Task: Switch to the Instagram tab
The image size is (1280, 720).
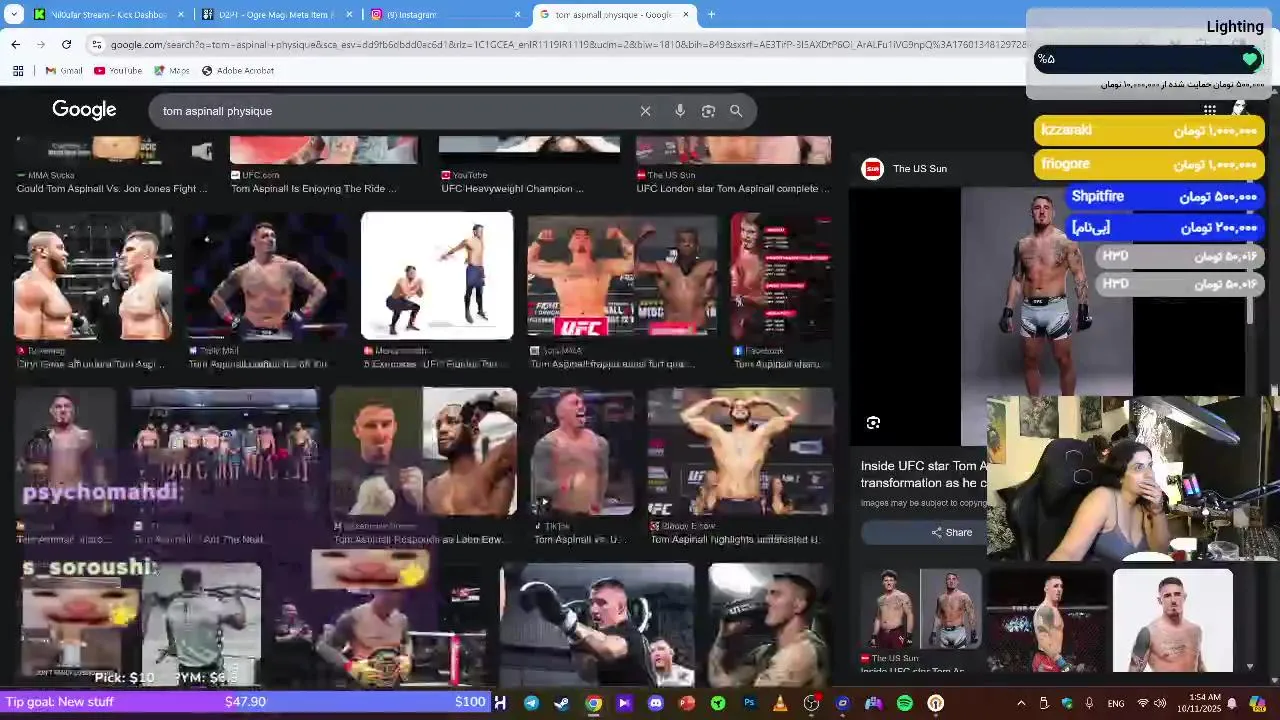Action: (446, 14)
